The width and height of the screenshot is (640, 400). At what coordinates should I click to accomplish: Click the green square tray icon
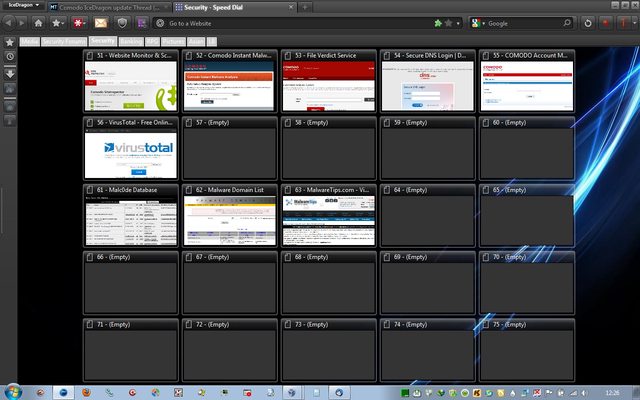[405, 393]
